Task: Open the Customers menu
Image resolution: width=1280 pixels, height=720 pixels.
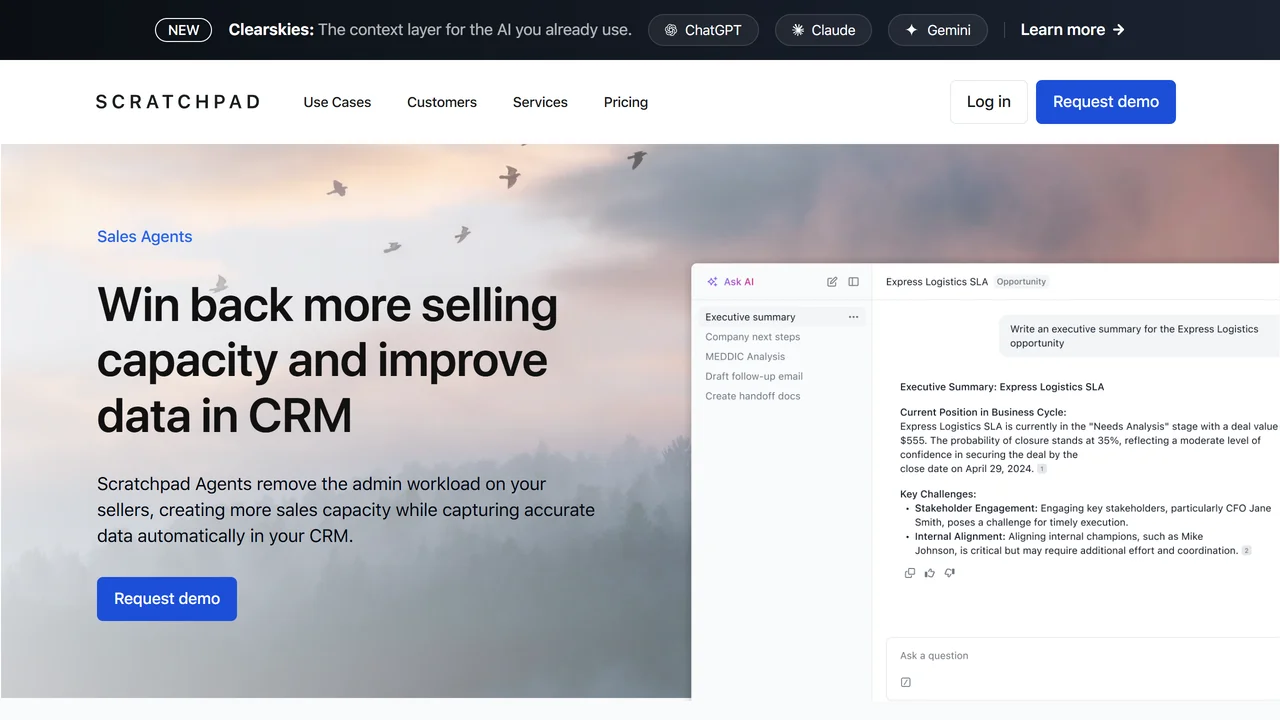Action: 442,102
